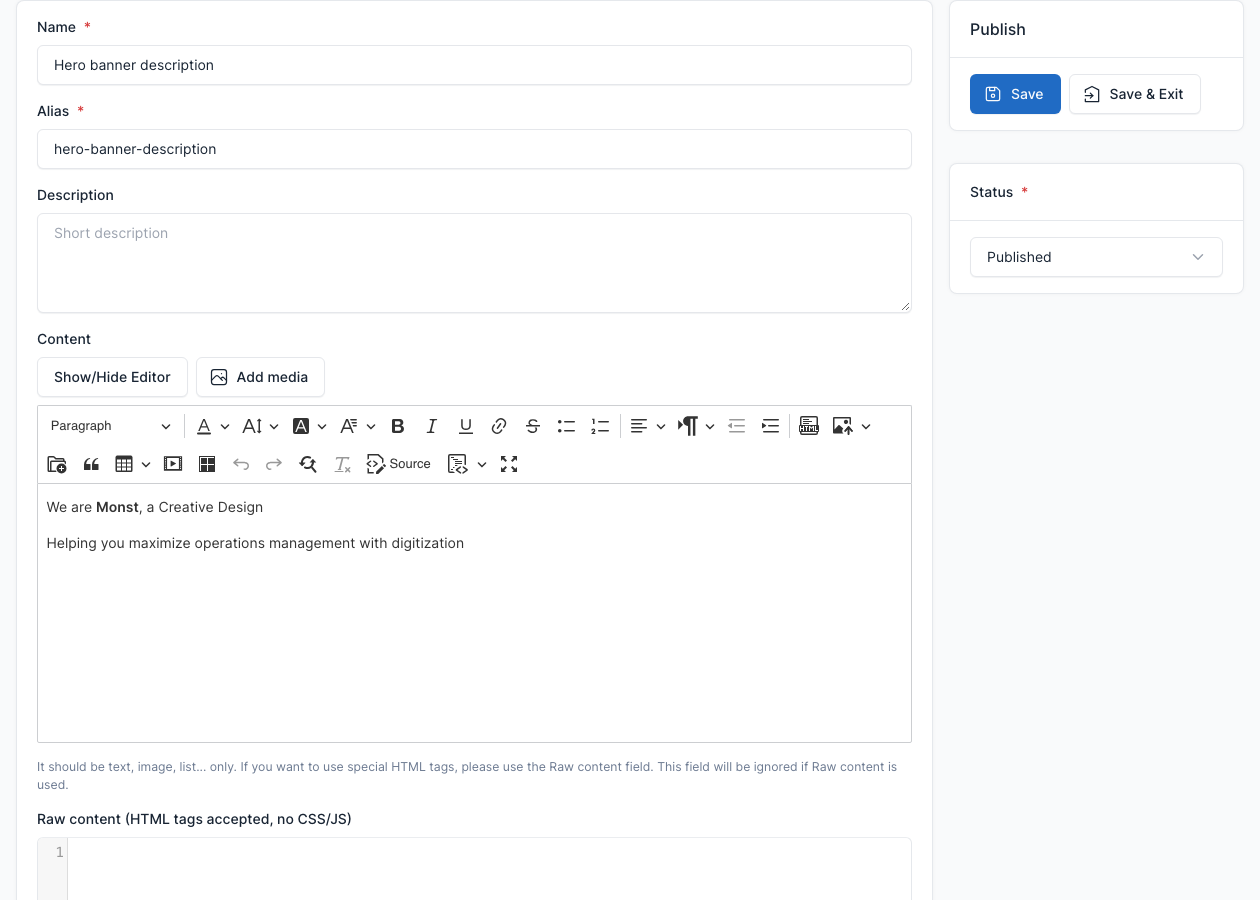Image resolution: width=1260 pixels, height=900 pixels.
Task: Expand the font size dropdown
Action: [x=261, y=426]
